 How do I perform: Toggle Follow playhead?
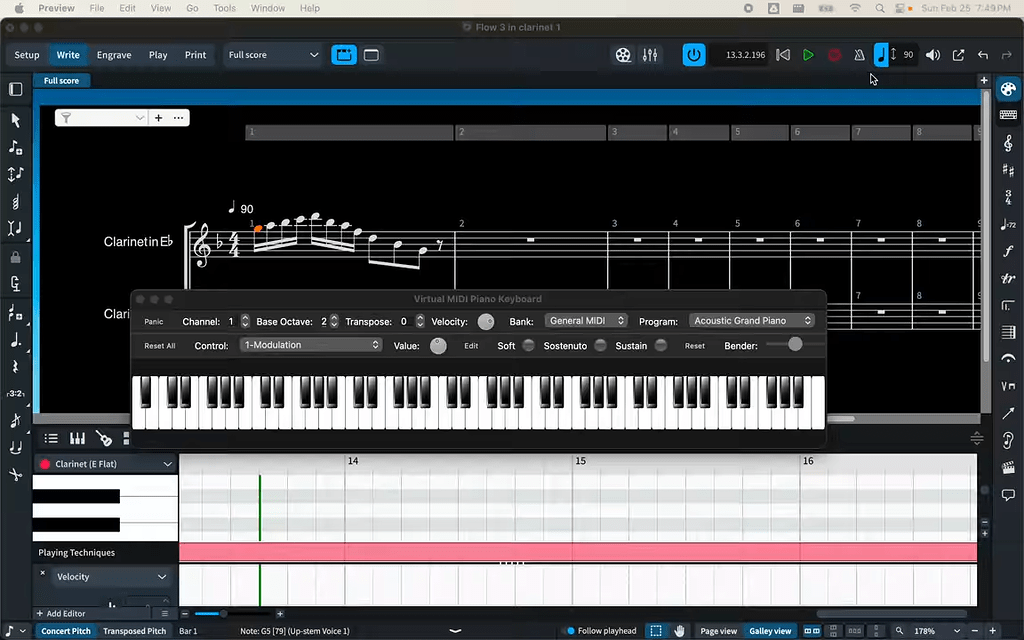coord(601,631)
